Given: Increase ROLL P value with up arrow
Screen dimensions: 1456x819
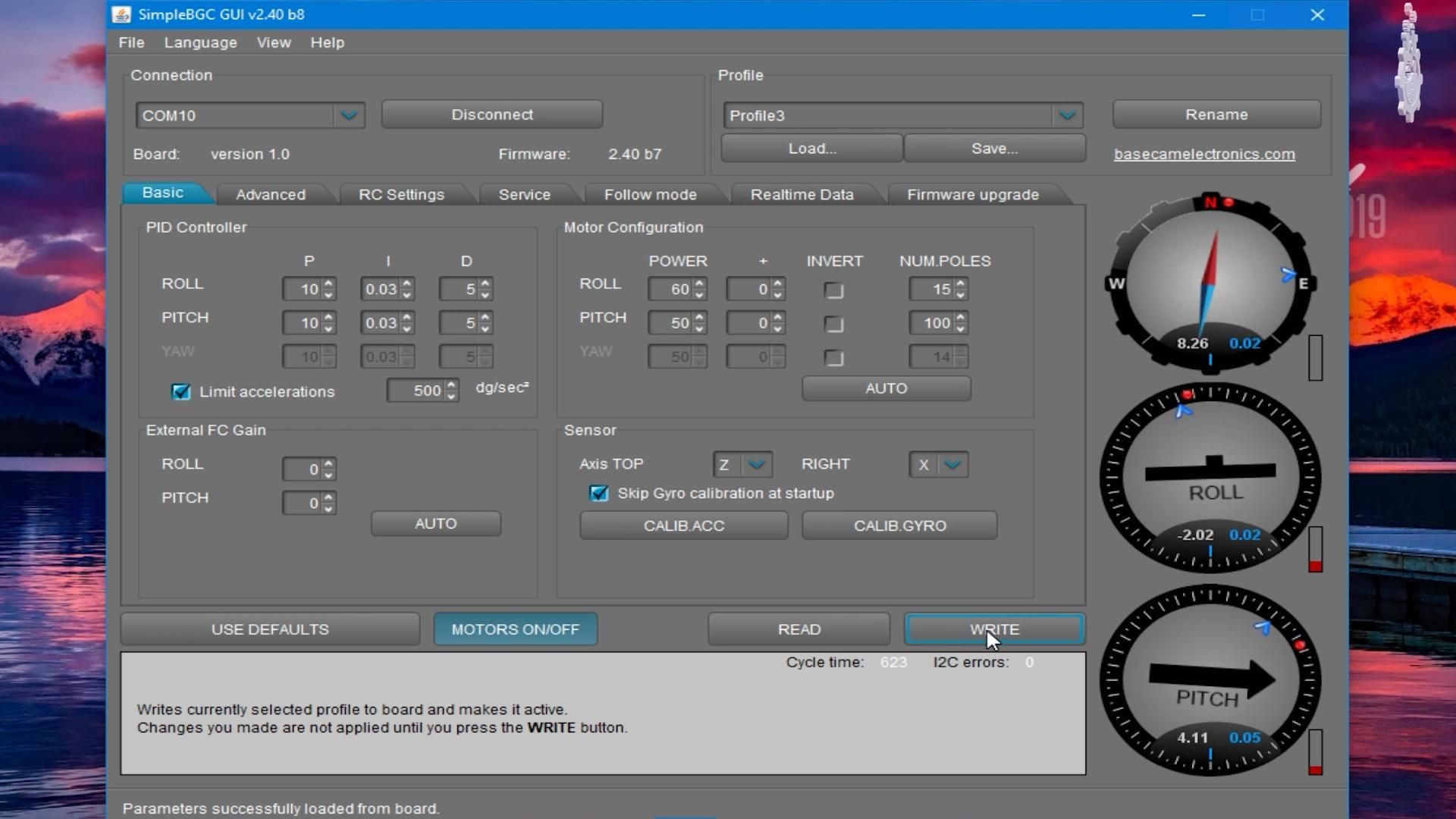Looking at the screenshot, I should coord(328,284).
